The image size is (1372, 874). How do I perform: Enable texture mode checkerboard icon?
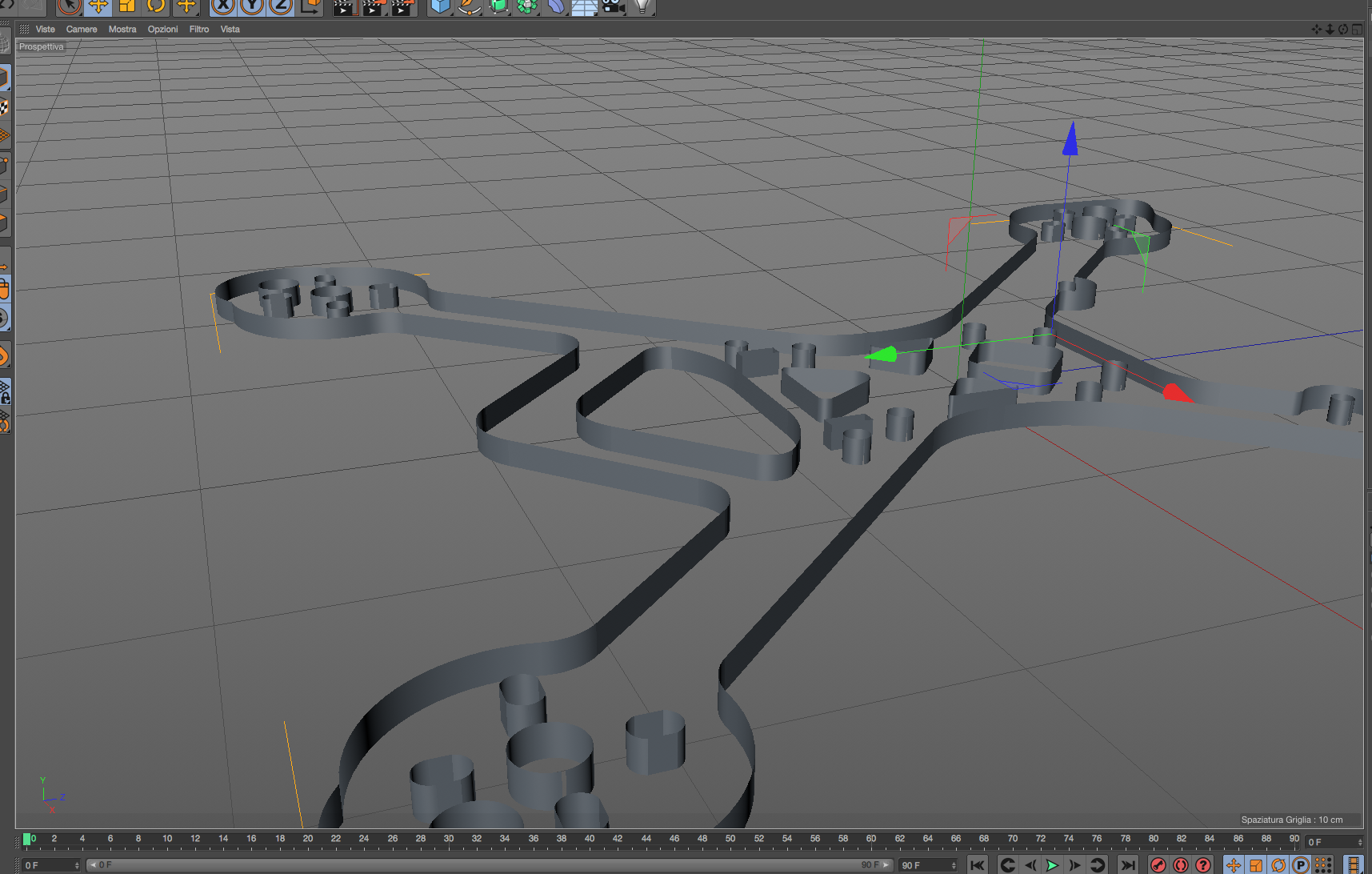[x=5, y=106]
